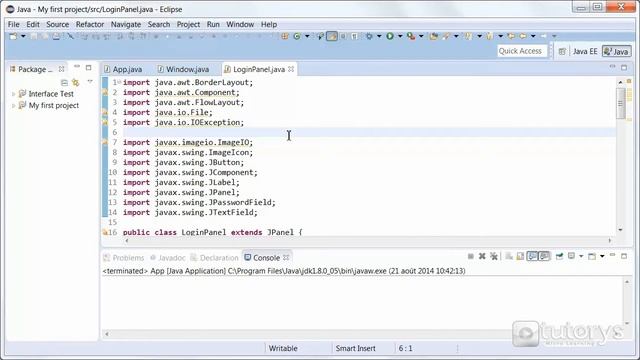Image resolution: width=640 pixels, height=360 pixels.
Task: Open the Problems view tab
Action: click(x=124, y=258)
